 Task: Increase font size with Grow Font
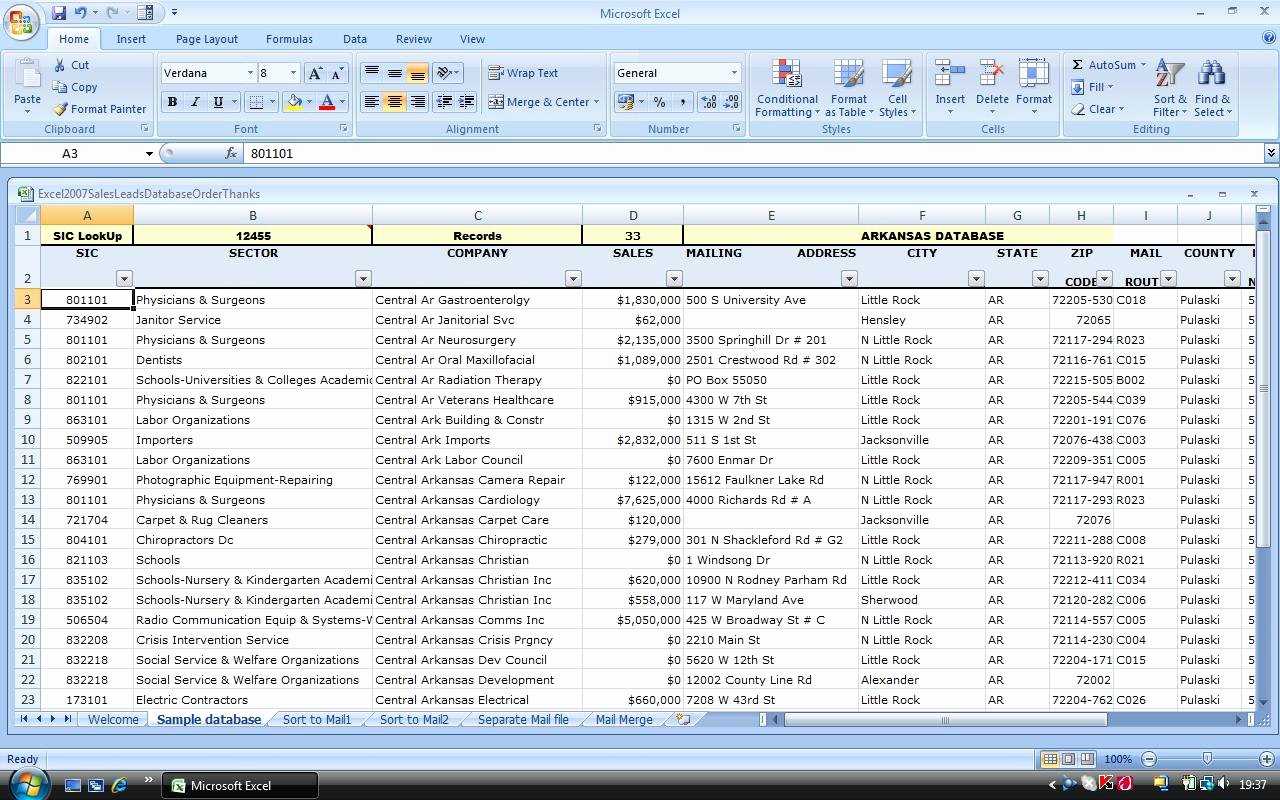315,73
